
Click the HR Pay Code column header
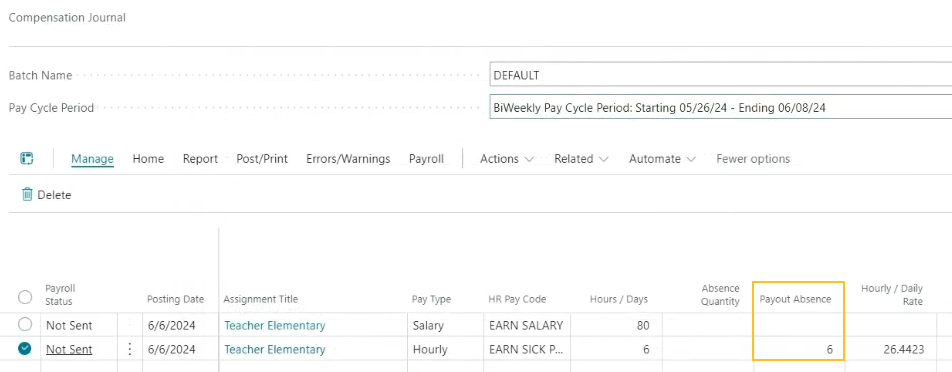click(x=517, y=299)
